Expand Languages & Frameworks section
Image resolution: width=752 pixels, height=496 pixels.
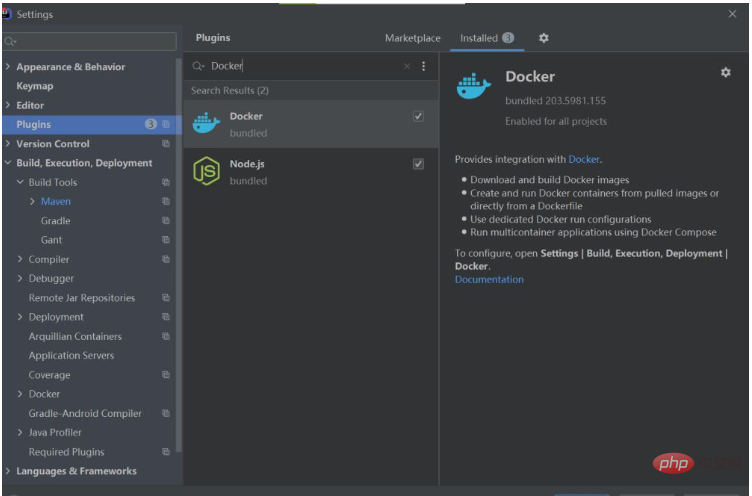click(8, 471)
